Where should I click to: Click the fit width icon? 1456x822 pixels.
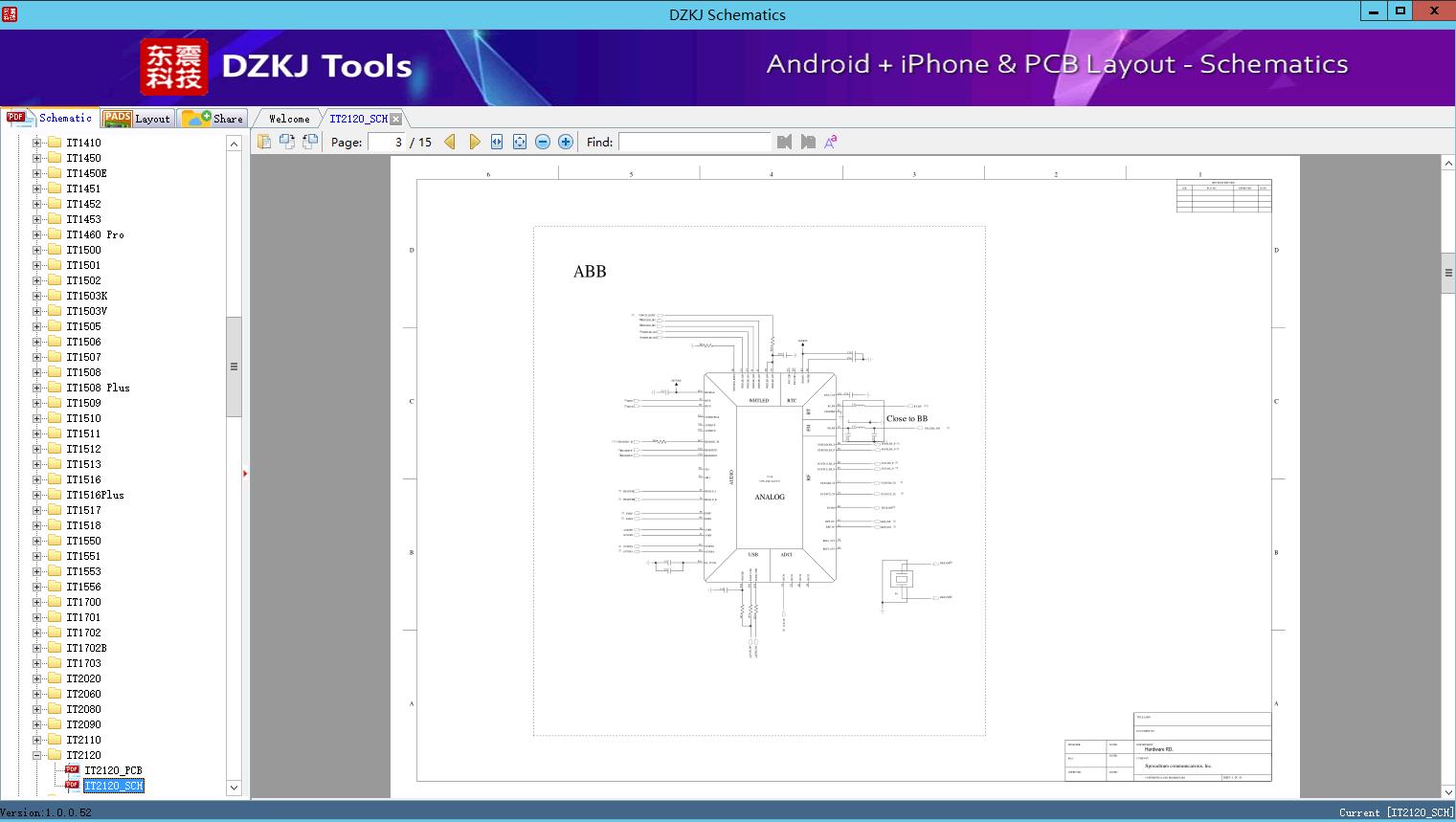point(497,142)
